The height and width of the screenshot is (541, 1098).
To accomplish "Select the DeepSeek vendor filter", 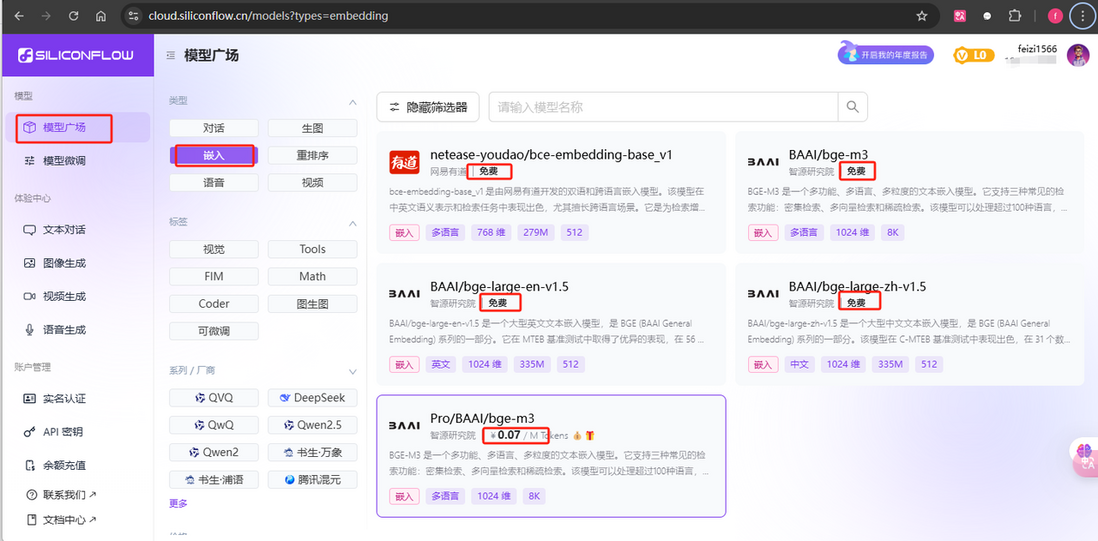I will [312, 398].
